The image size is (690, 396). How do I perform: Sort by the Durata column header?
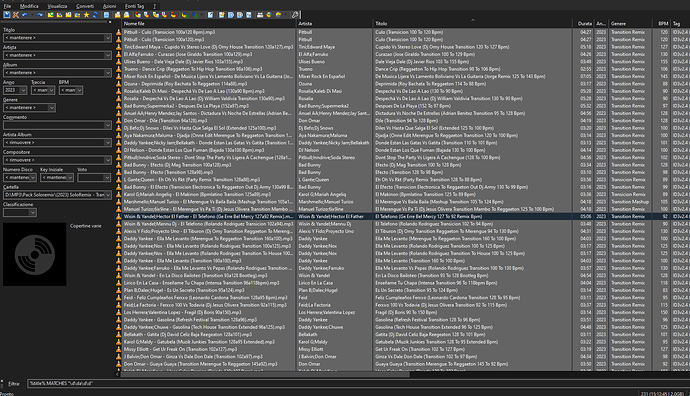click(584, 24)
